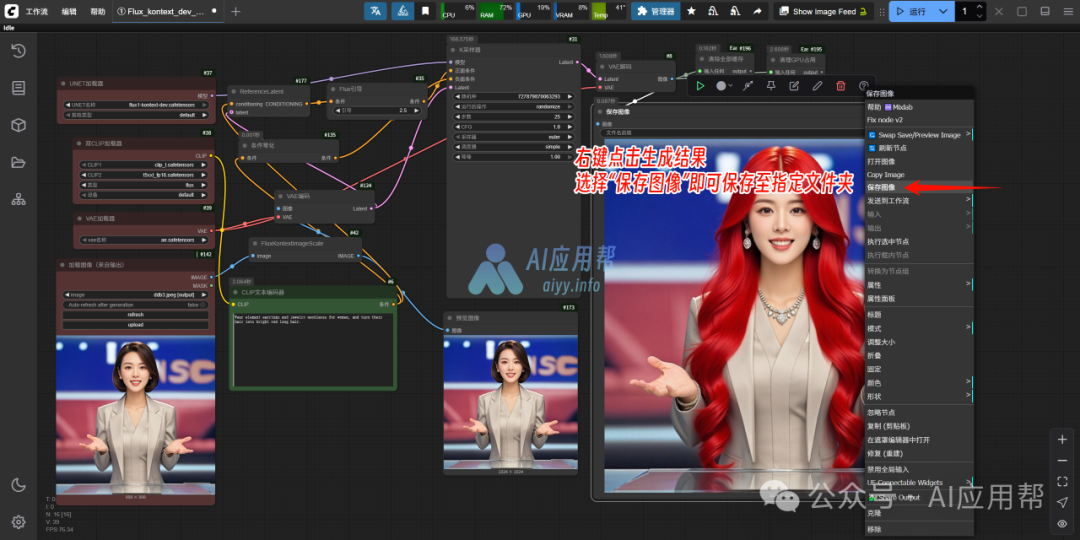Open the 工作流 workflow menu
This screenshot has height=540, width=1080.
36,11
